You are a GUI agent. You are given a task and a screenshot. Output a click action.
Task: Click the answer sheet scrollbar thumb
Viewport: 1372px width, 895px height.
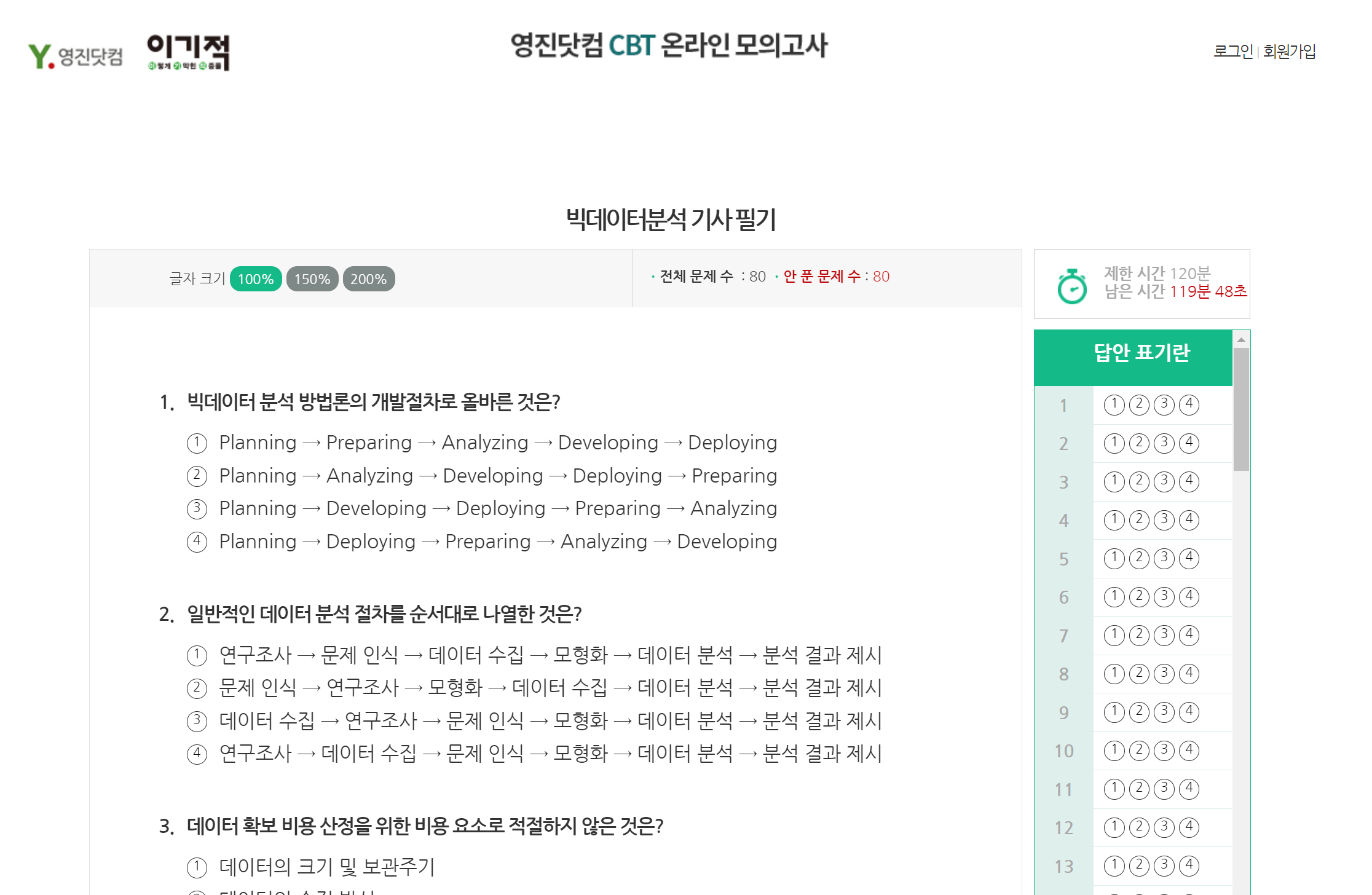1241,409
